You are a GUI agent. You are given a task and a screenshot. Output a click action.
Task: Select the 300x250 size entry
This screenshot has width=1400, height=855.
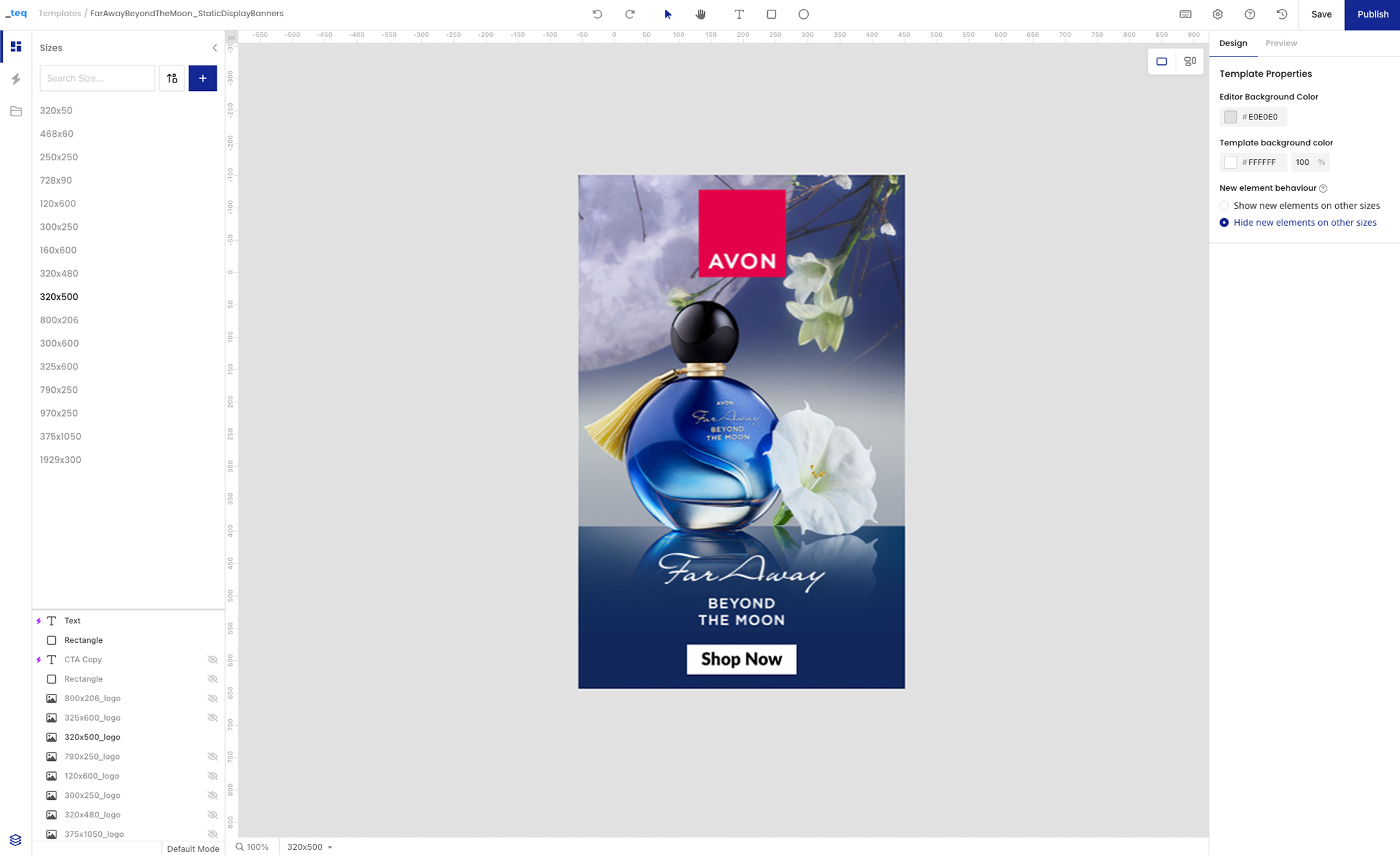[59, 227]
